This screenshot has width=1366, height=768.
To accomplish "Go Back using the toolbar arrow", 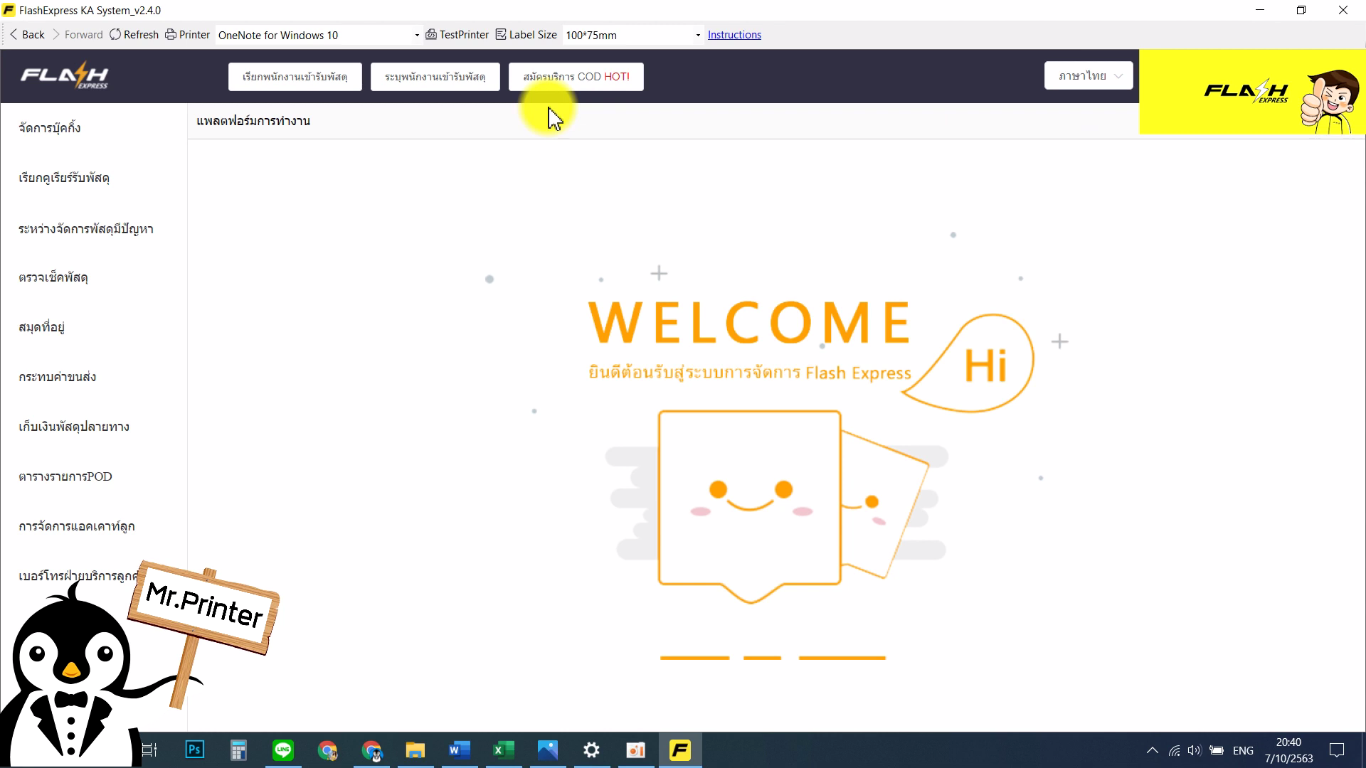I will 27,34.
